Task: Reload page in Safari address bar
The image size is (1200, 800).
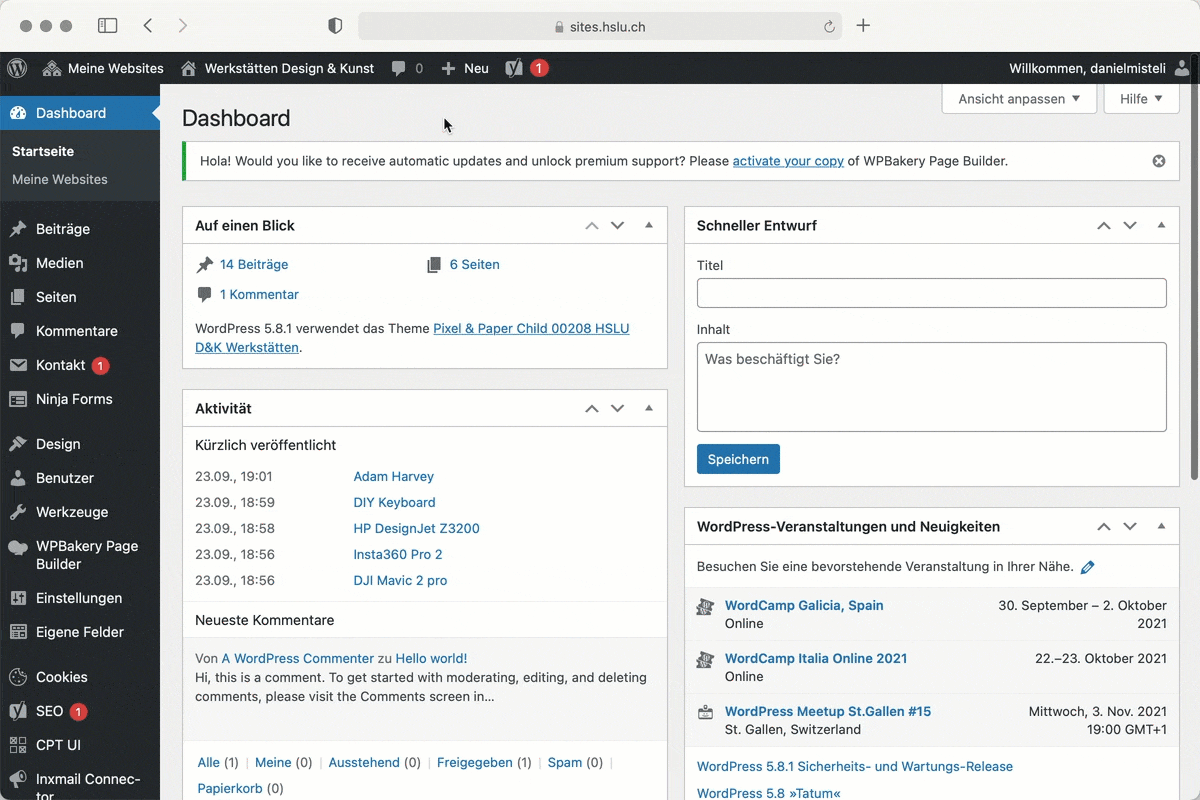Action: tap(829, 27)
